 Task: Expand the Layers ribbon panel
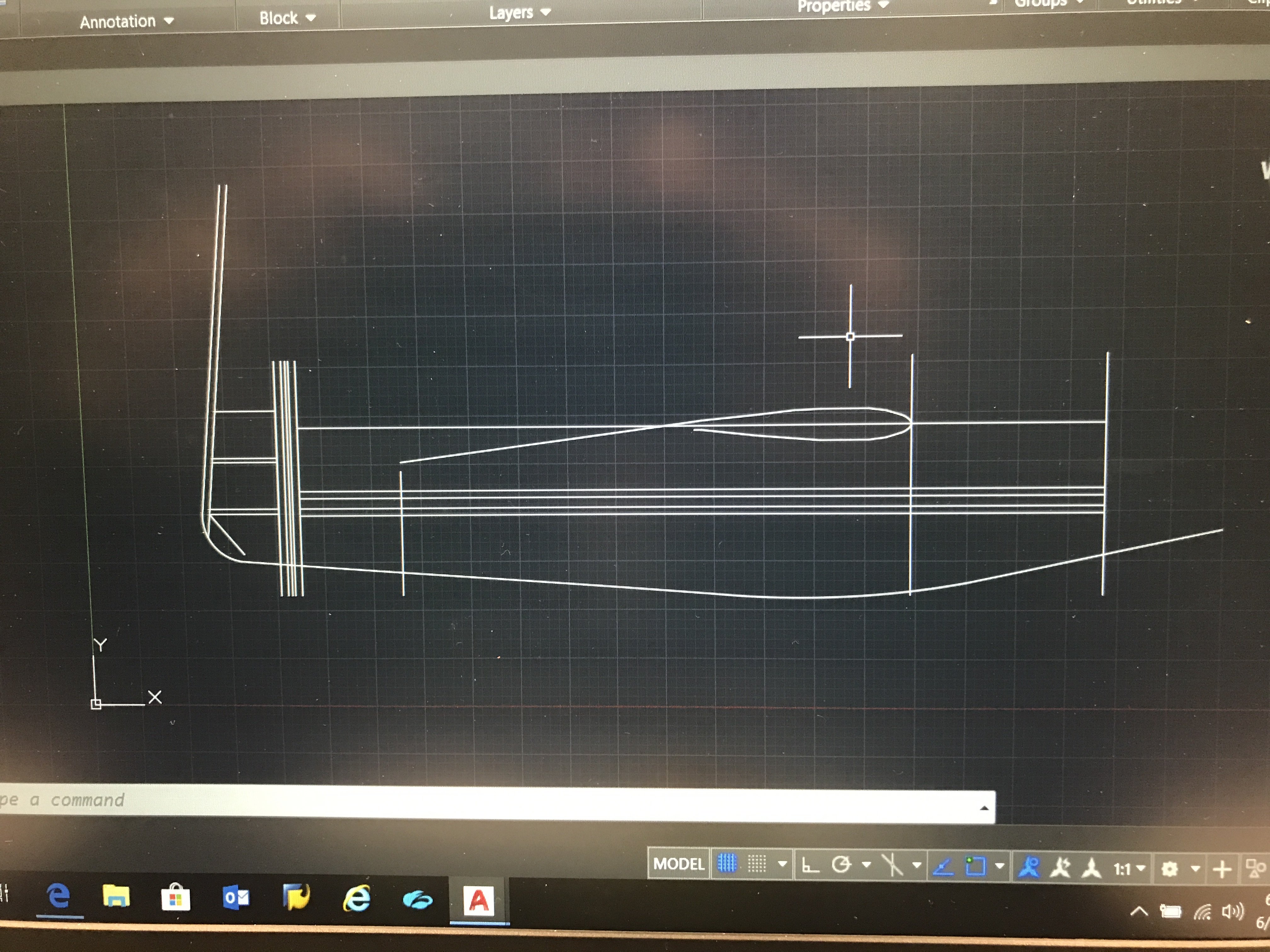tap(520, 13)
